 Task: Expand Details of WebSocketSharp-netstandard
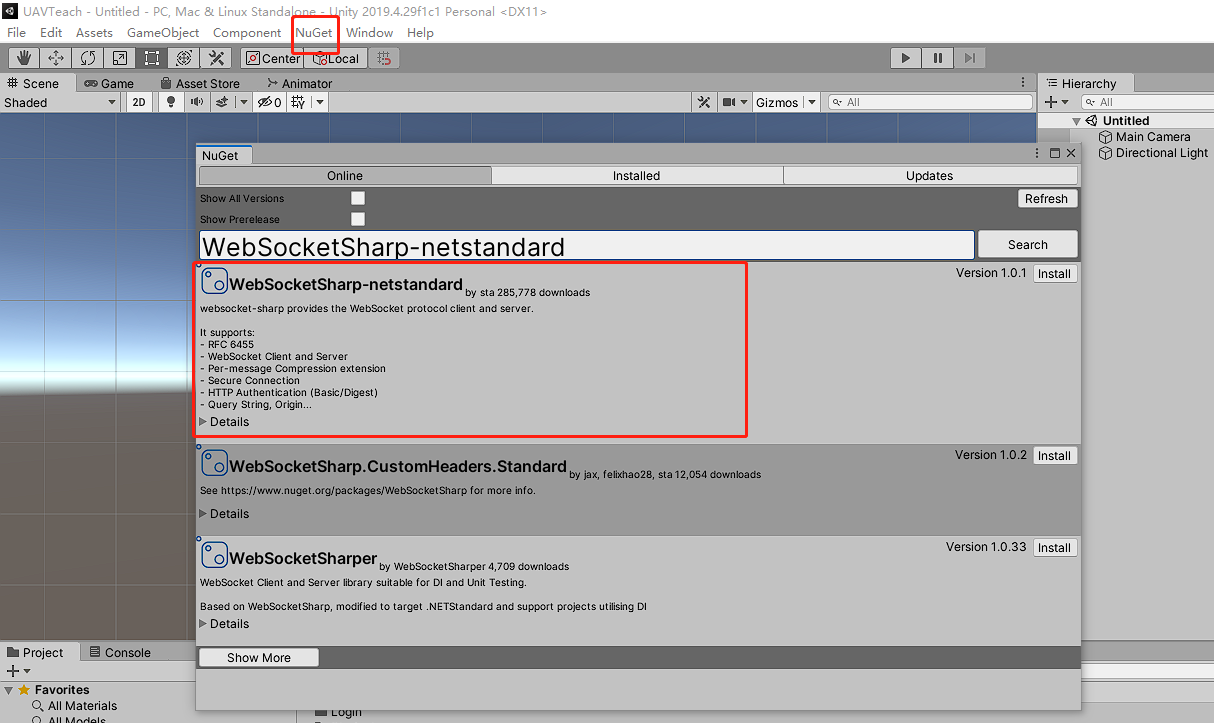(x=224, y=421)
